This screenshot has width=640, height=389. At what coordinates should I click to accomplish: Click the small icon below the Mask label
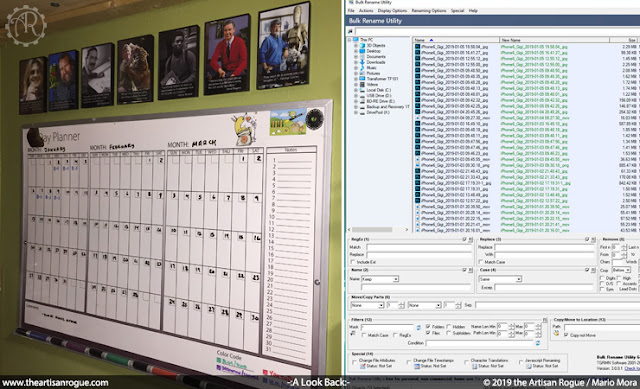(353, 333)
